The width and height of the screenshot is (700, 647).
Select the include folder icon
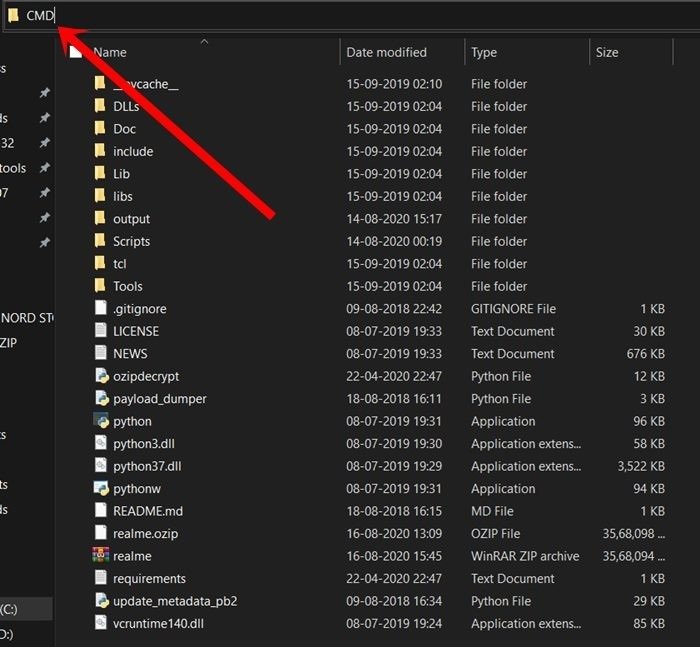pyautogui.click(x=100, y=150)
